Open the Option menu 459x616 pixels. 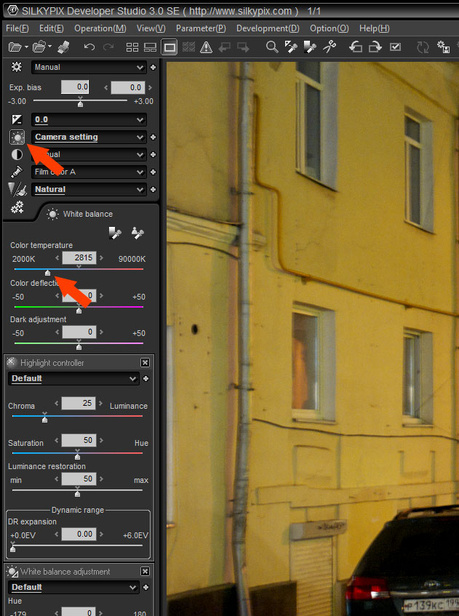pyautogui.click(x=329, y=28)
